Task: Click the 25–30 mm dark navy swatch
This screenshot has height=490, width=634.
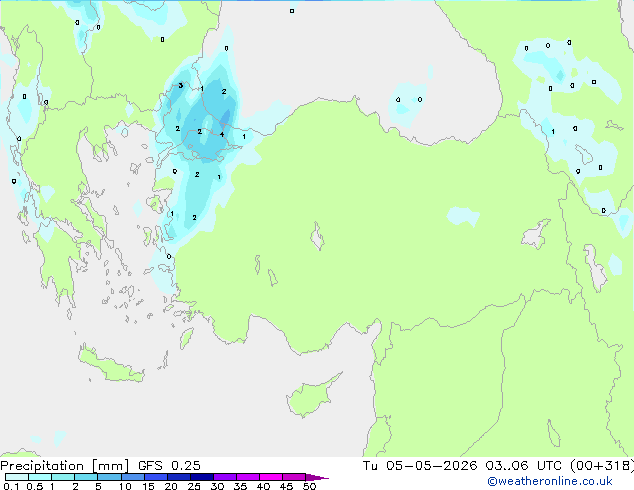Action: coord(201,477)
